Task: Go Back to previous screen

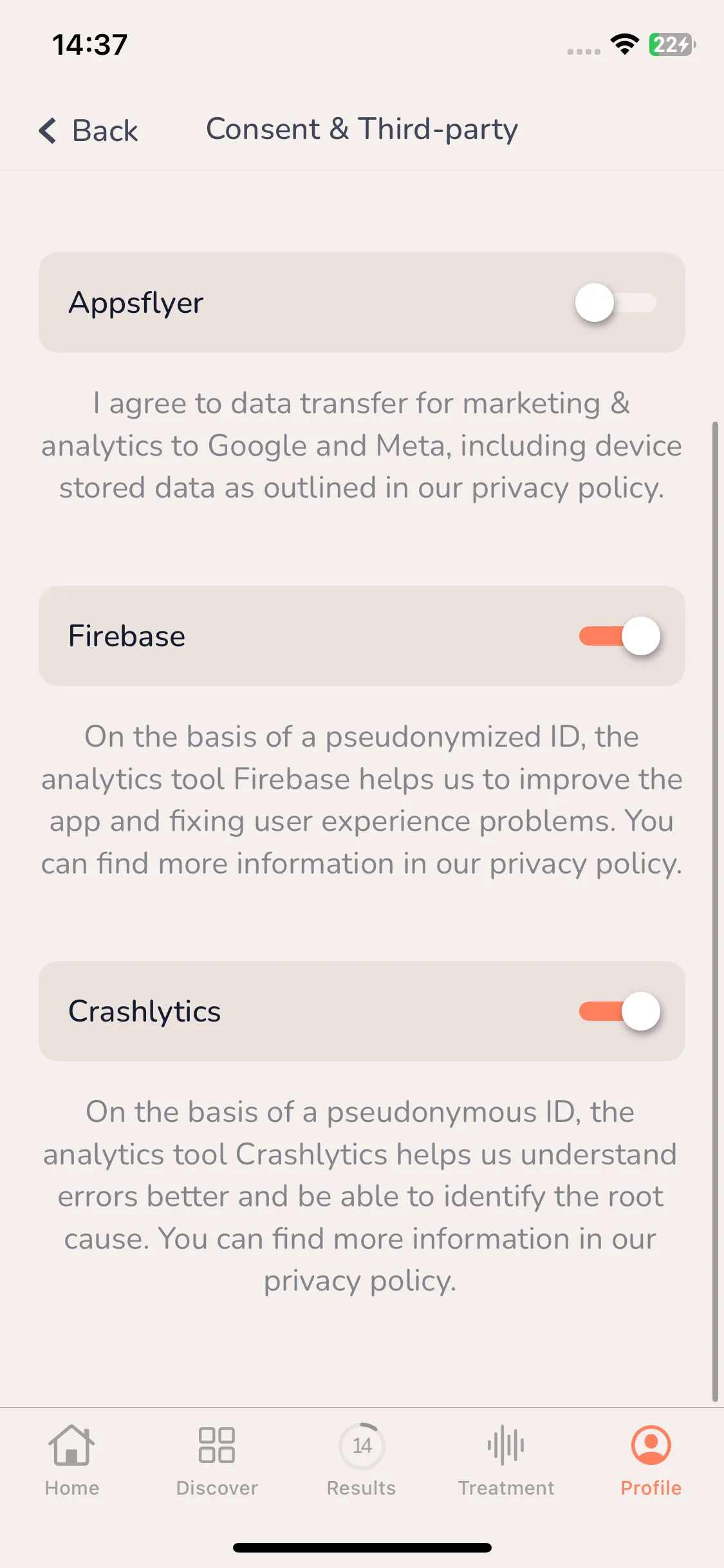Action: tap(88, 131)
